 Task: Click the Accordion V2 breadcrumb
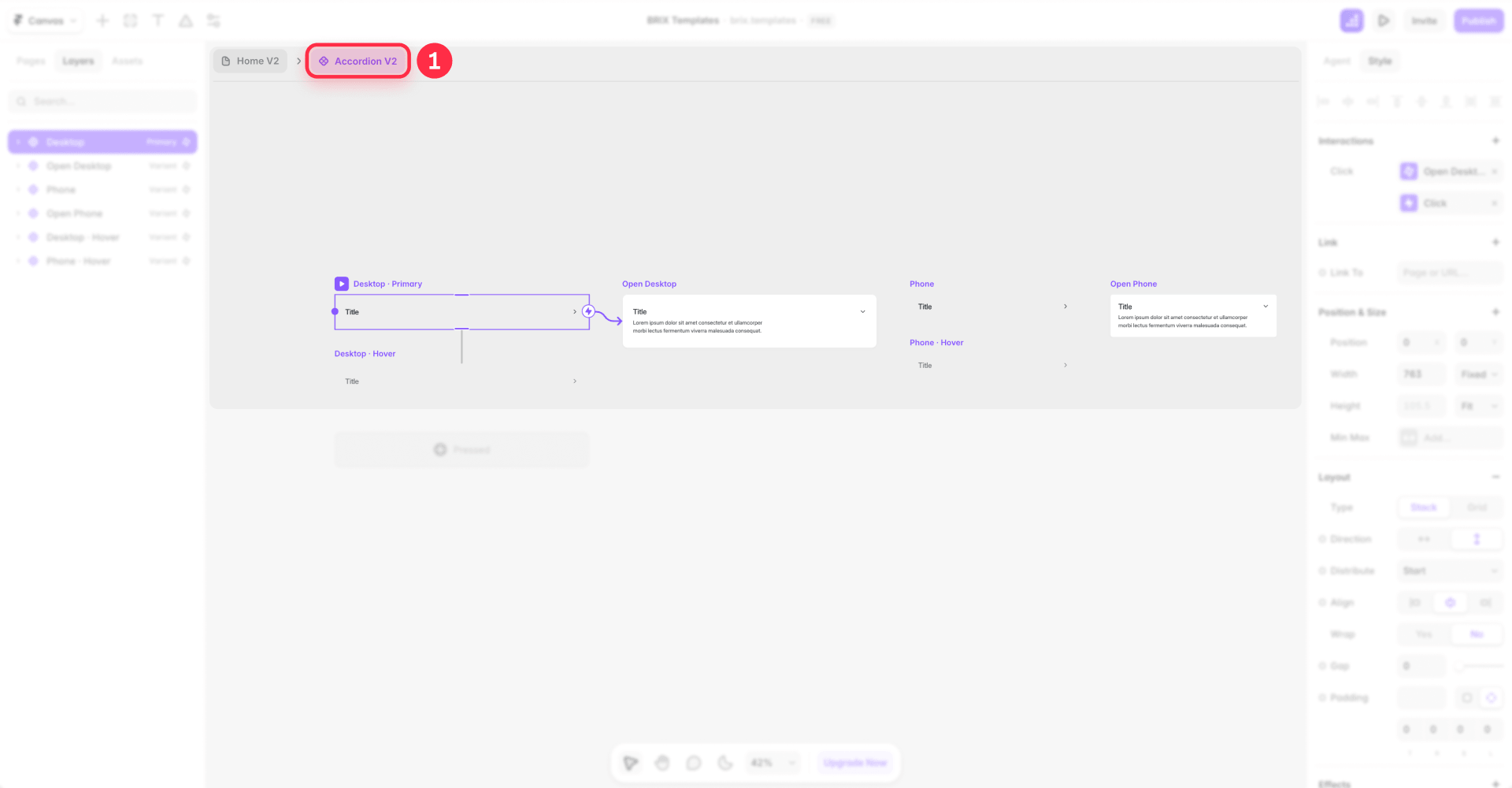pyautogui.click(x=358, y=61)
